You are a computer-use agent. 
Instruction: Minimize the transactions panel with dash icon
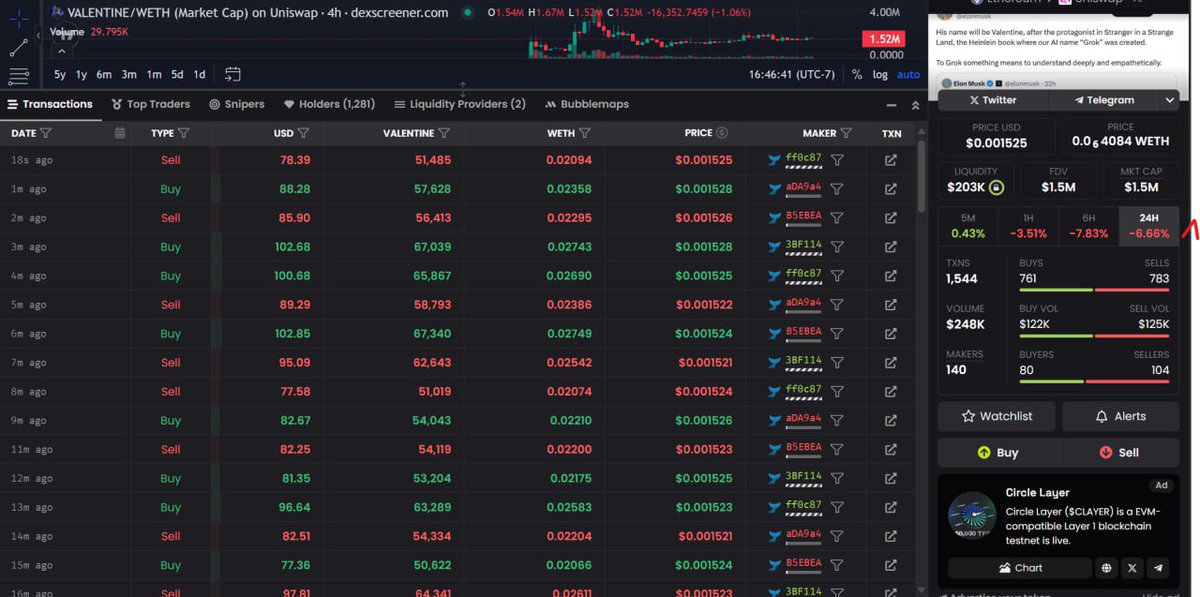click(x=892, y=105)
